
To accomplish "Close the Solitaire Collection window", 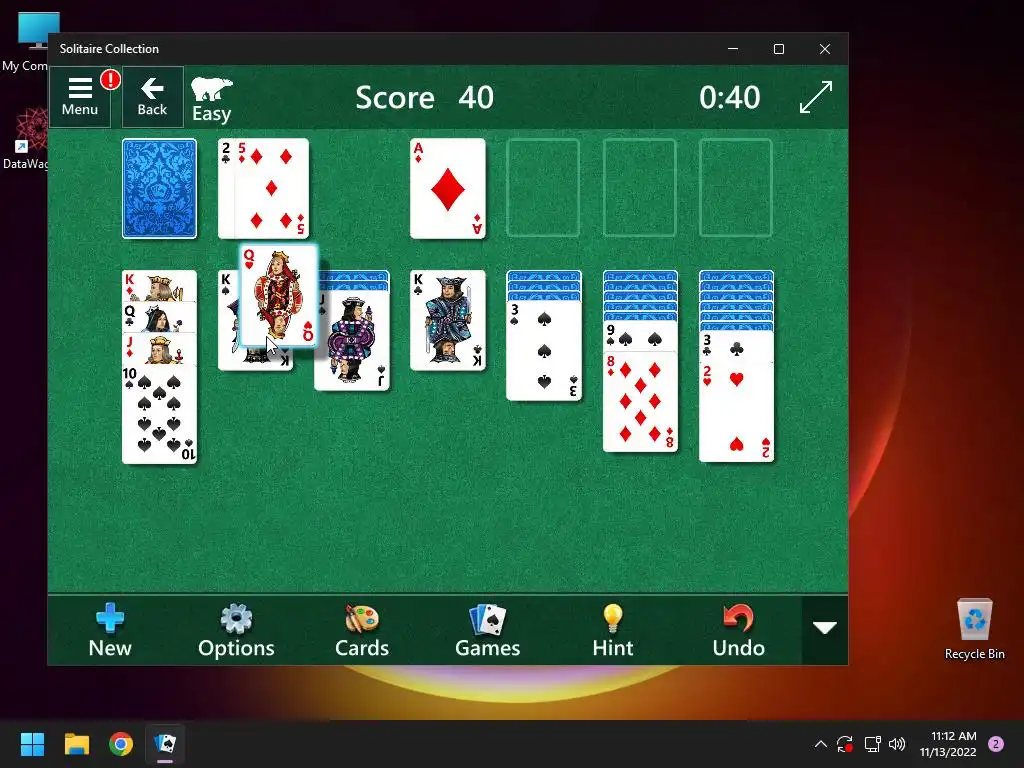I will [x=825, y=49].
